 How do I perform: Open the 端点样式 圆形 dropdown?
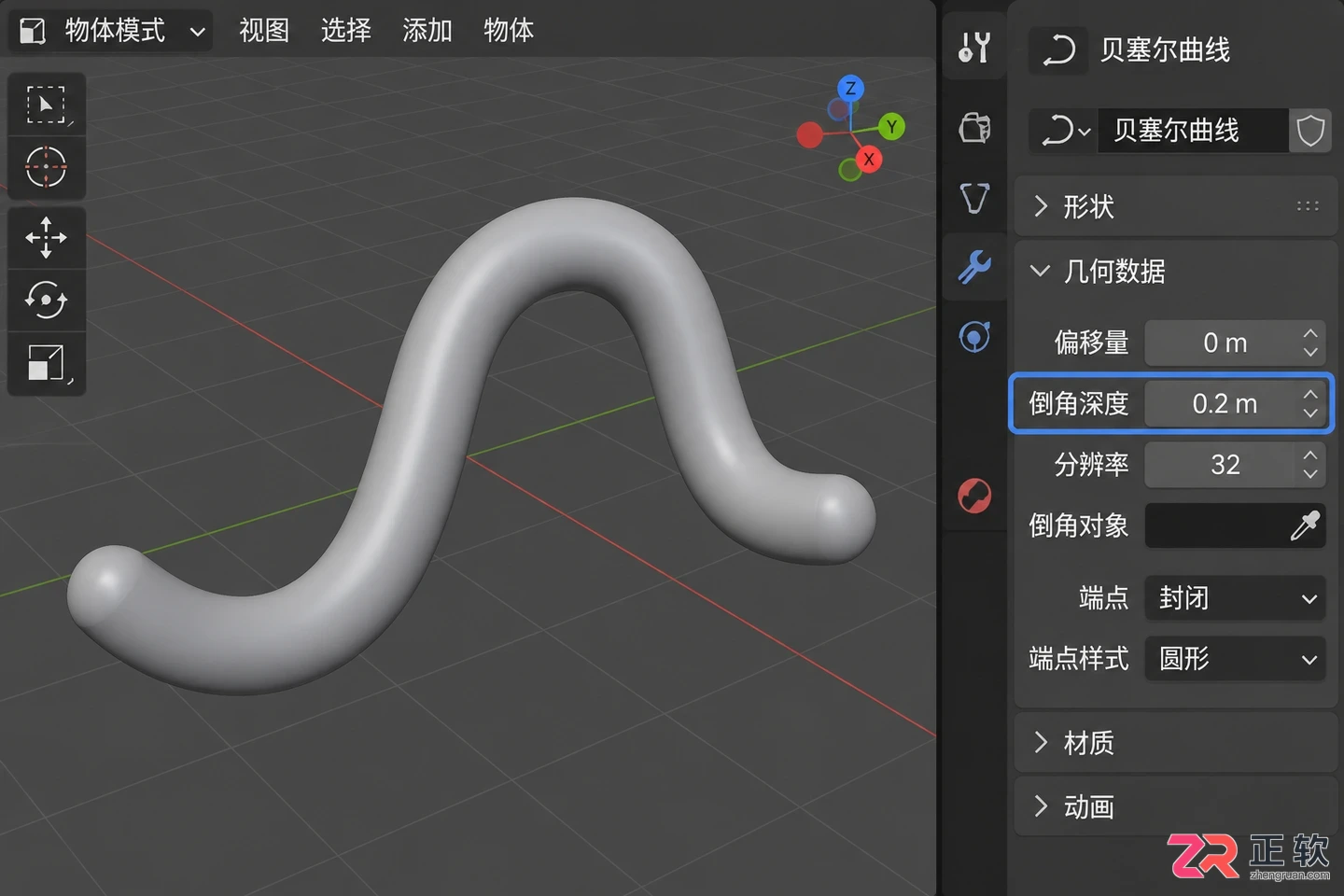[1235, 659]
